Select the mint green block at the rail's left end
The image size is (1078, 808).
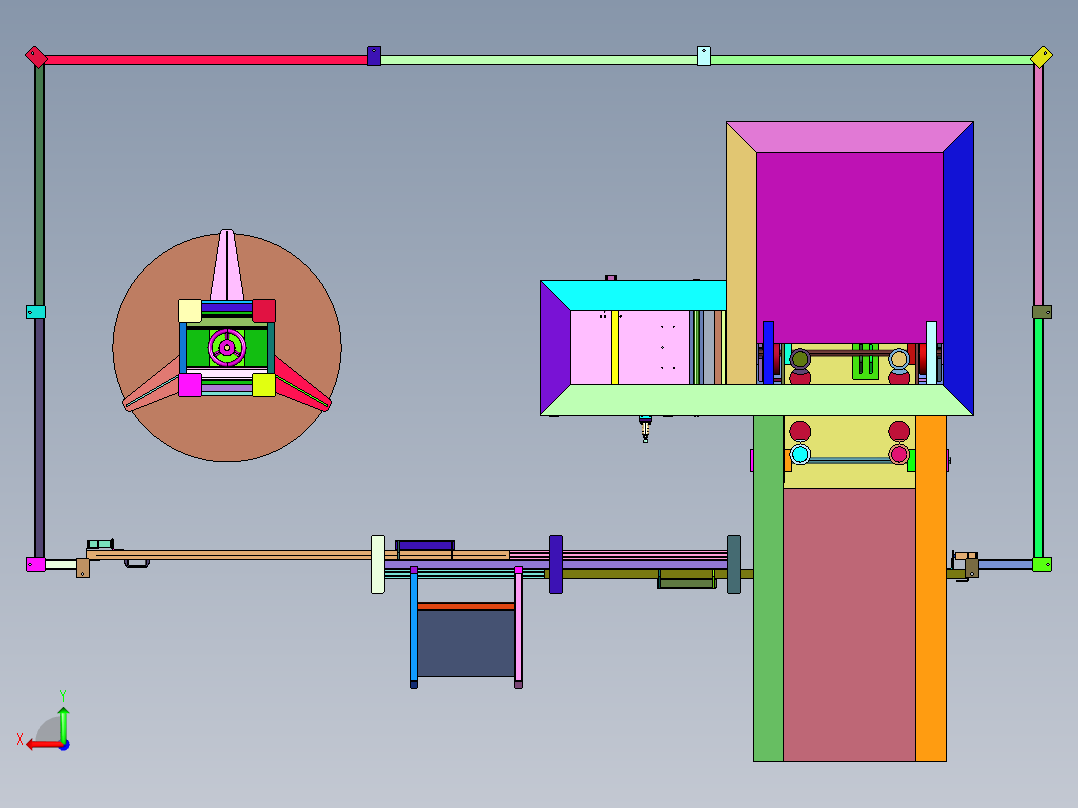tap(100, 545)
